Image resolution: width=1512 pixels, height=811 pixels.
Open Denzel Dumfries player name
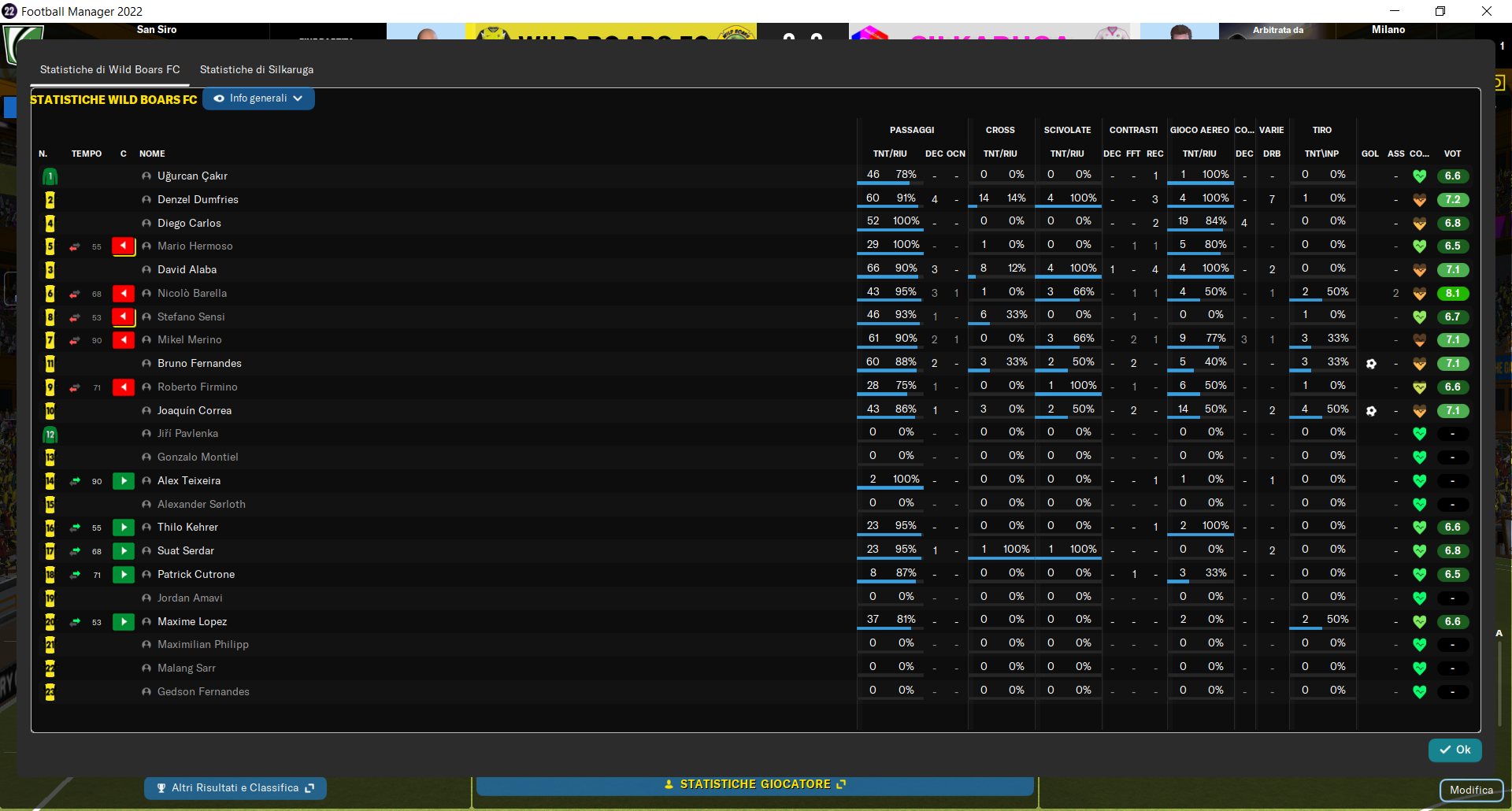point(198,200)
